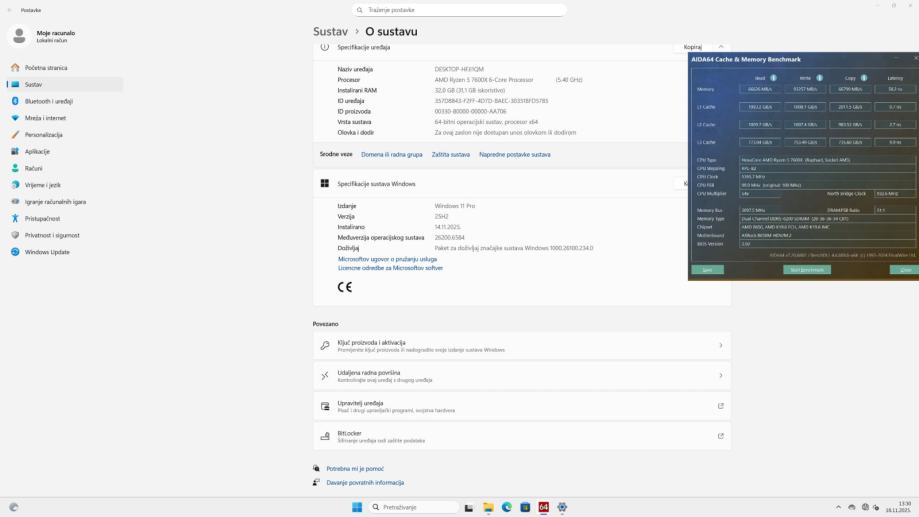Viewport: 919px width, 517px height.
Task: Open Task View from the taskbar
Action: click(x=469, y=508)
